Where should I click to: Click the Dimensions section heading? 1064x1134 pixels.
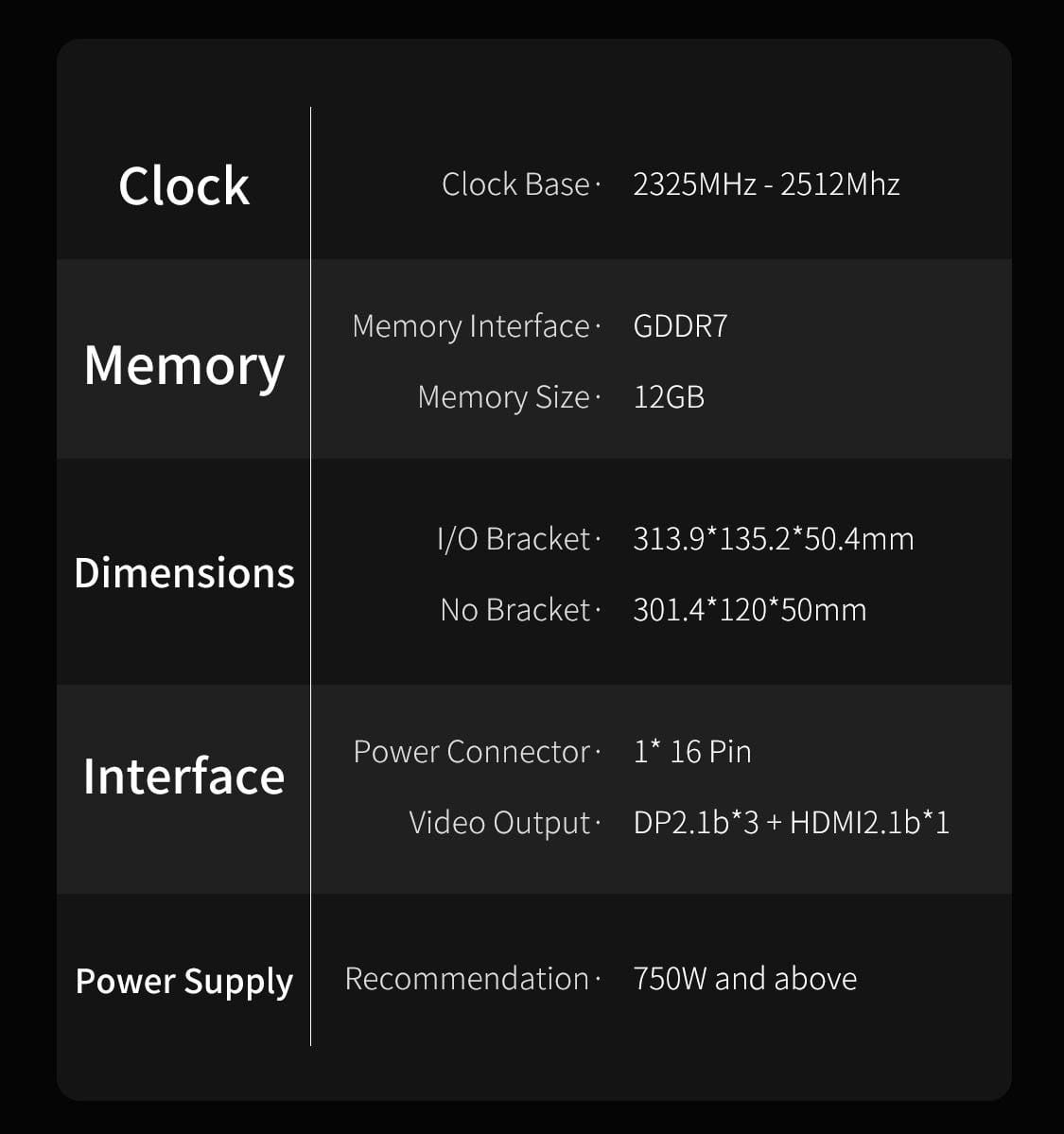tap(183, 573)
